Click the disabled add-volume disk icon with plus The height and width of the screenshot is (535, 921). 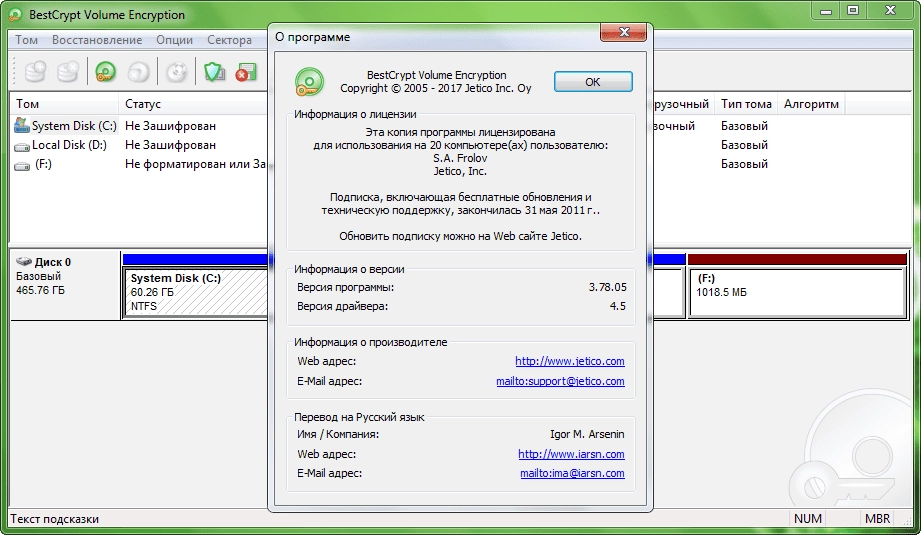(x=35, y=72)
